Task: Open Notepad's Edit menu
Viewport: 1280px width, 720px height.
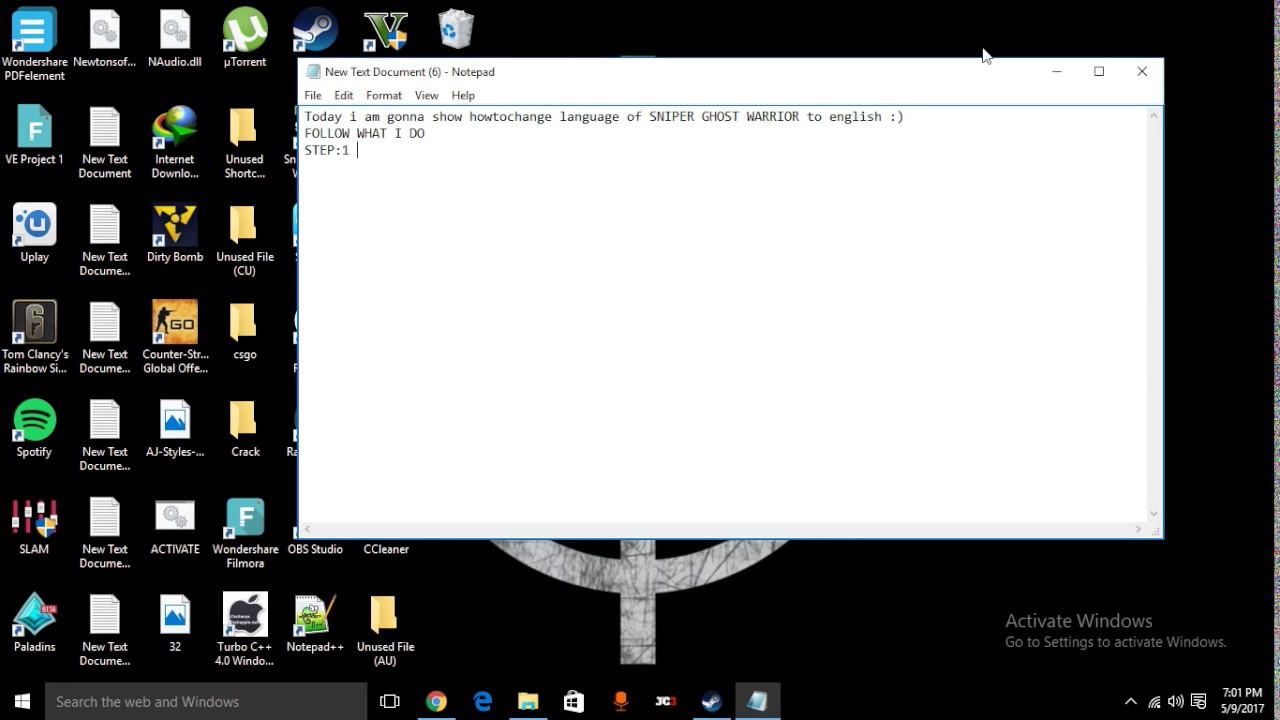Action: click(x=344, y=95)
